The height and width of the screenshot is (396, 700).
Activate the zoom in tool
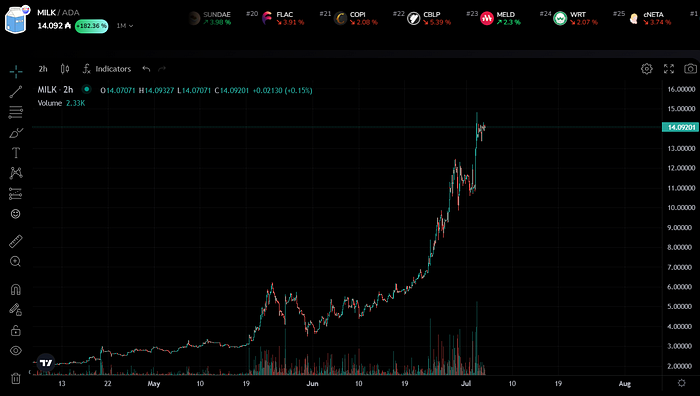tap(16, 262)
